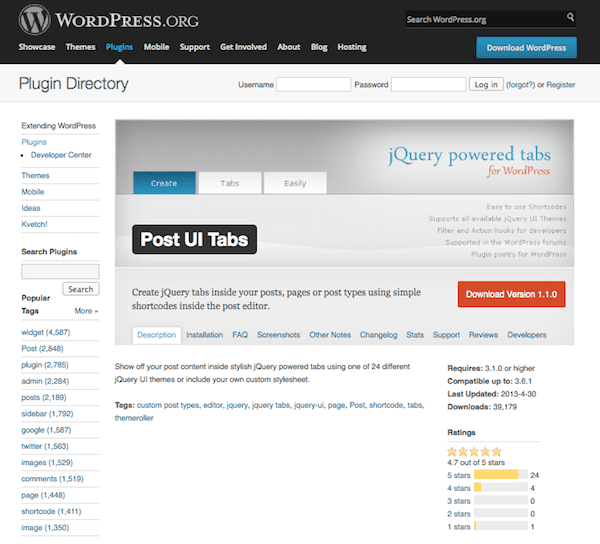Open the Screenshots tab
The height and width of the screenshot is (544, 600).
tap(279, 335)
